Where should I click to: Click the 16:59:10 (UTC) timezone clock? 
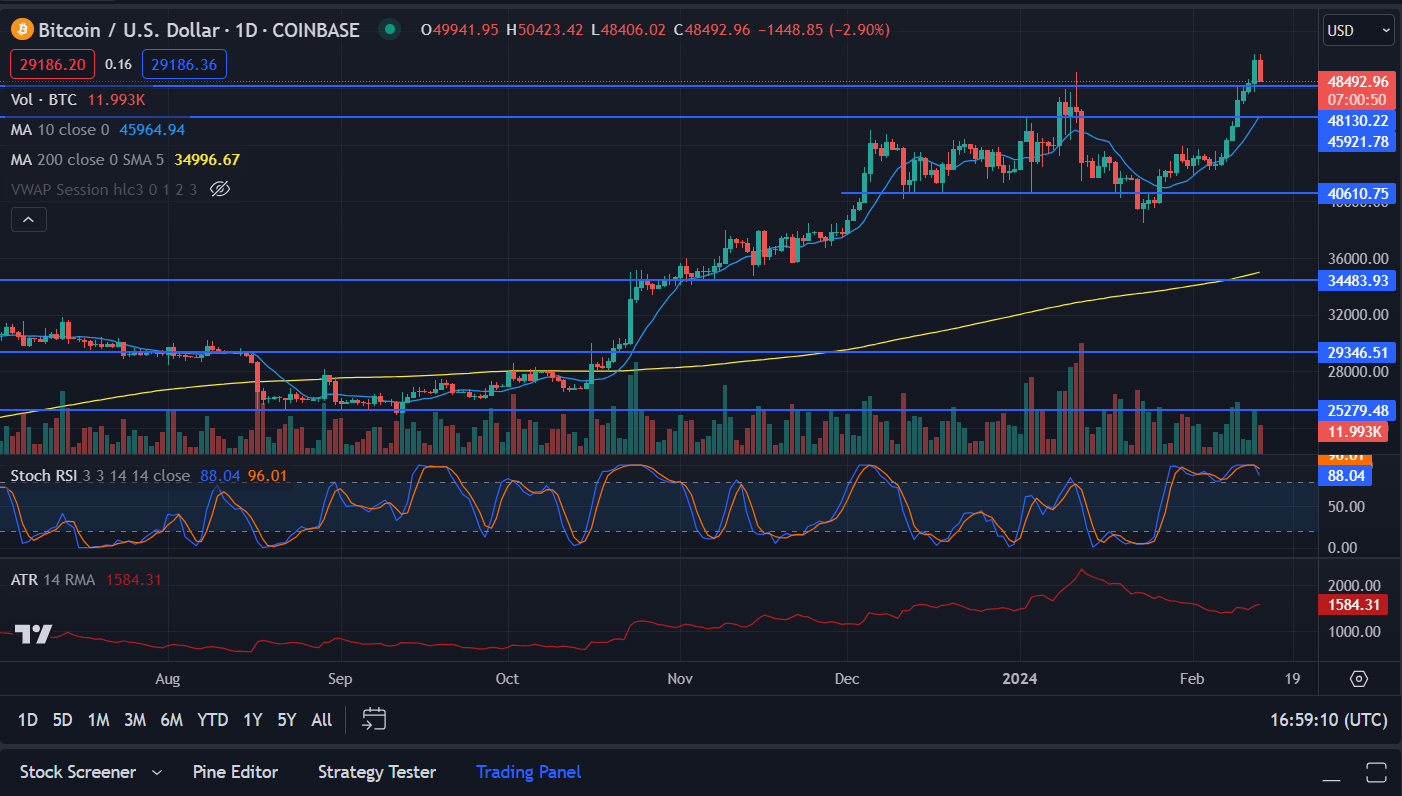click(x=1329, y=719)
